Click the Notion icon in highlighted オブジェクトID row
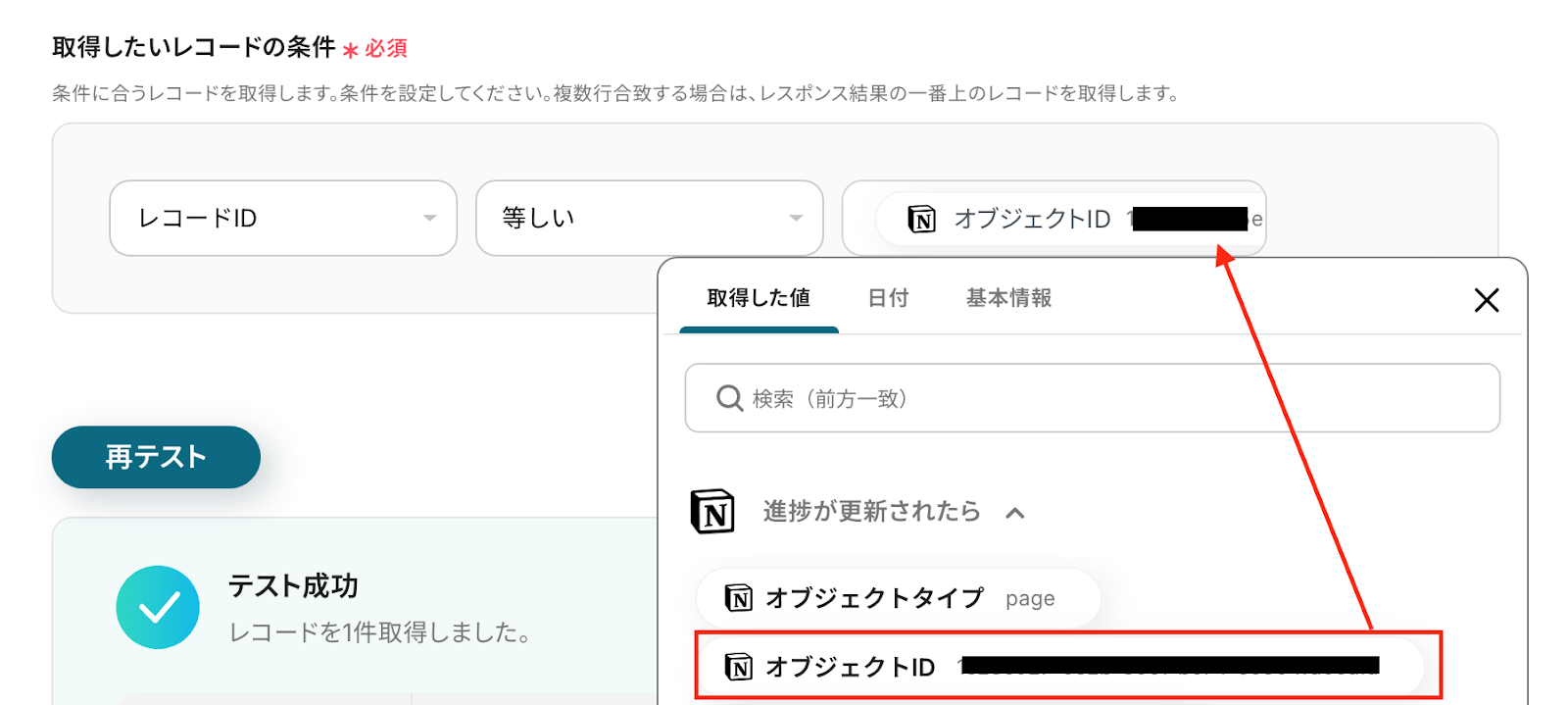Image resolution: width=1568 pixels, height=705 pixels. pos(738,668)
